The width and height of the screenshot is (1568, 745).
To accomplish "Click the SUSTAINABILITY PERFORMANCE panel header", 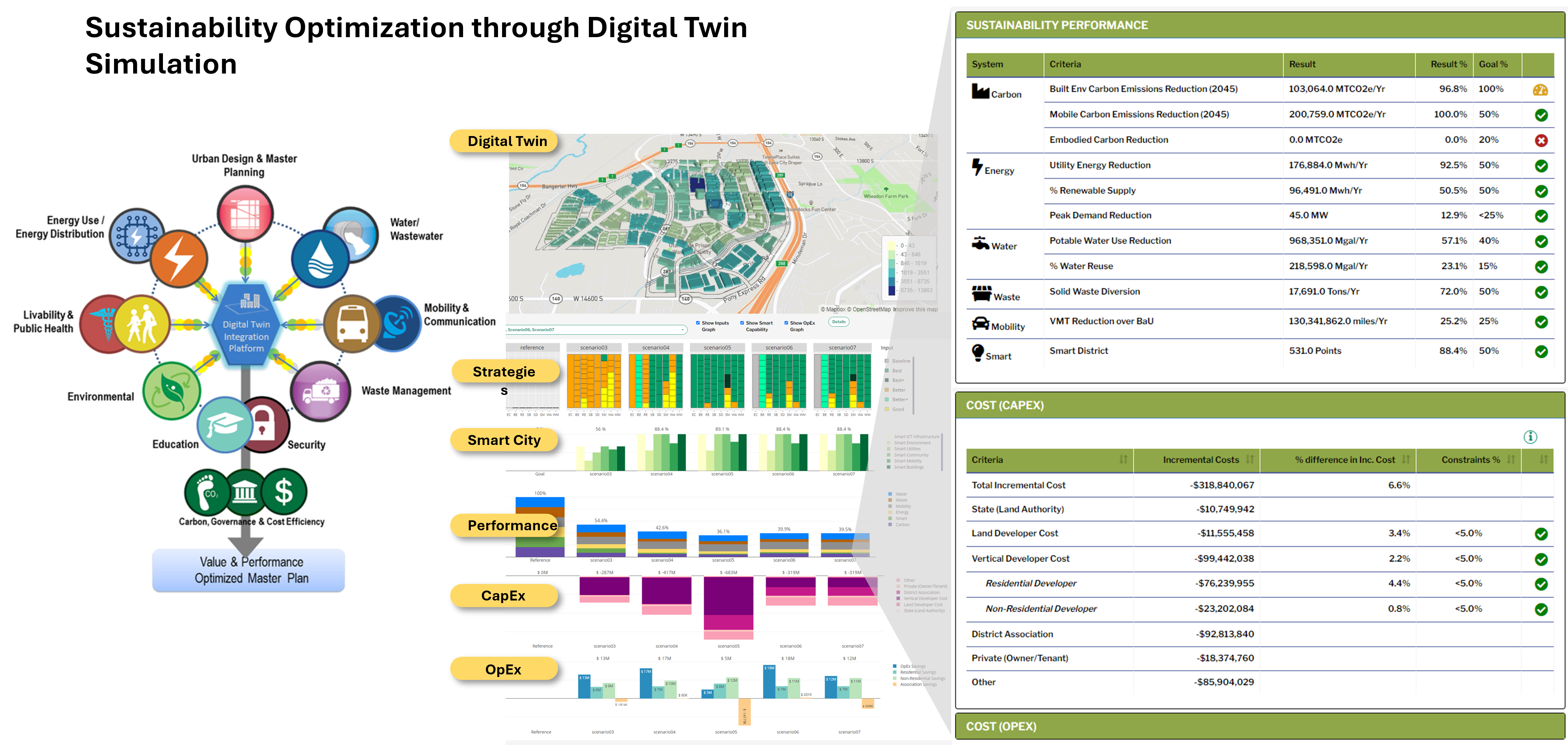I will [x=1259, y=26].
